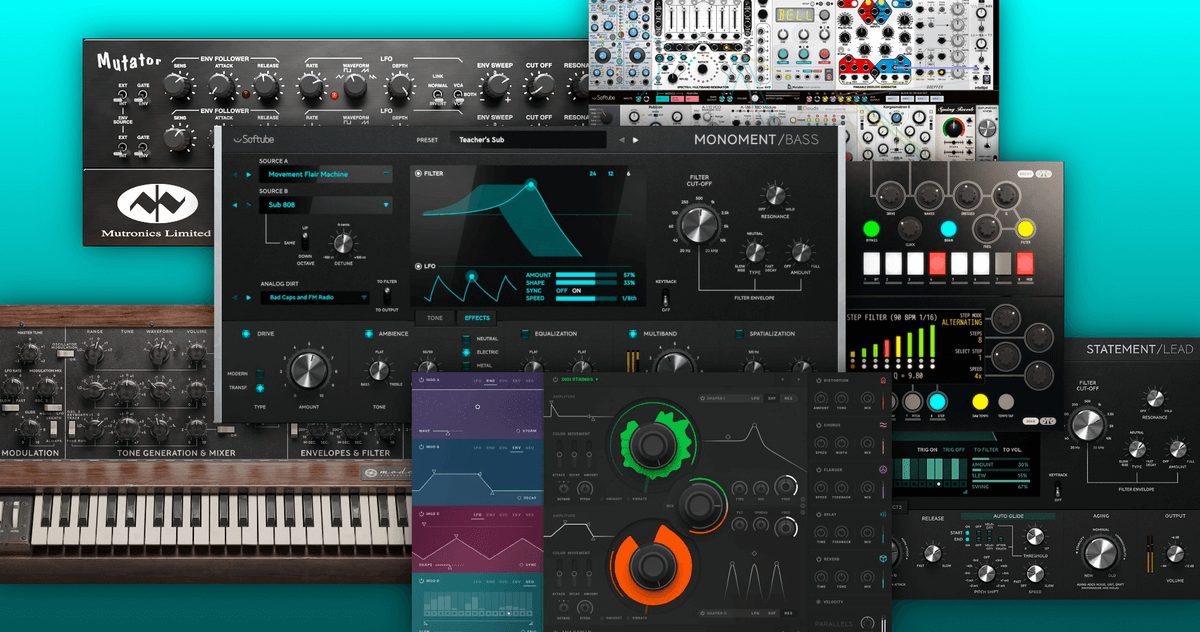Viewport: 1200px width, 632px height.
Task: Enable the Equalization effect toggle
Action: coord(525,333)
